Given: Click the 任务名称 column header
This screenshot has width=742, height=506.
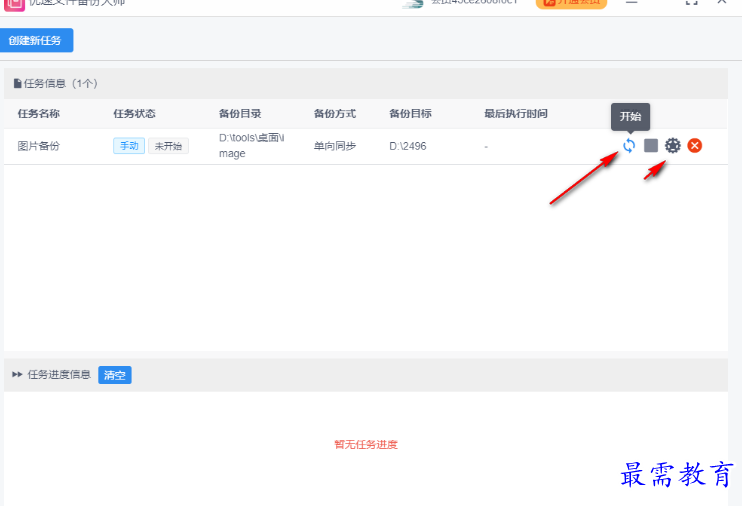Looking at the screenshot, I should [38, 114].
